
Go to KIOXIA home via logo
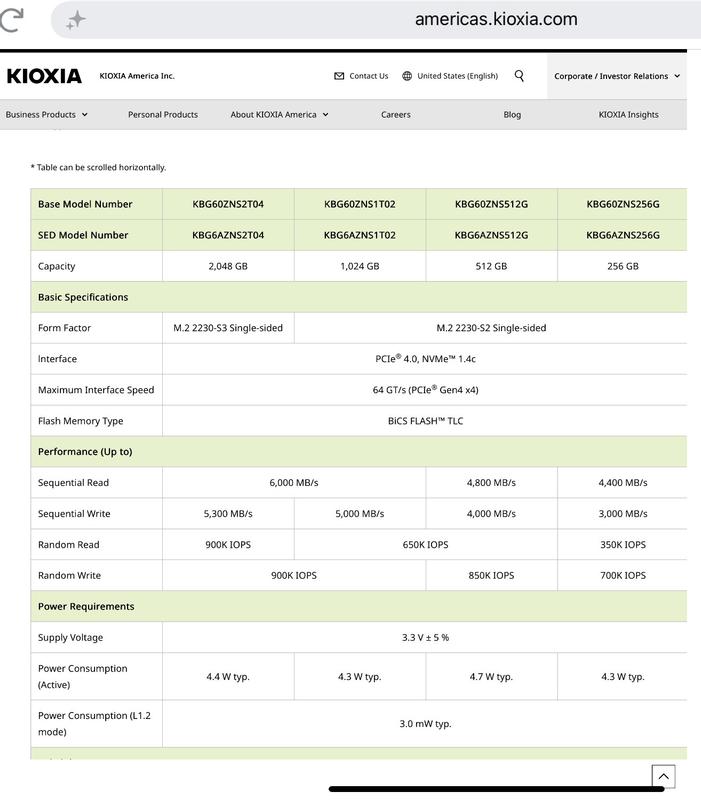[44, 76]
